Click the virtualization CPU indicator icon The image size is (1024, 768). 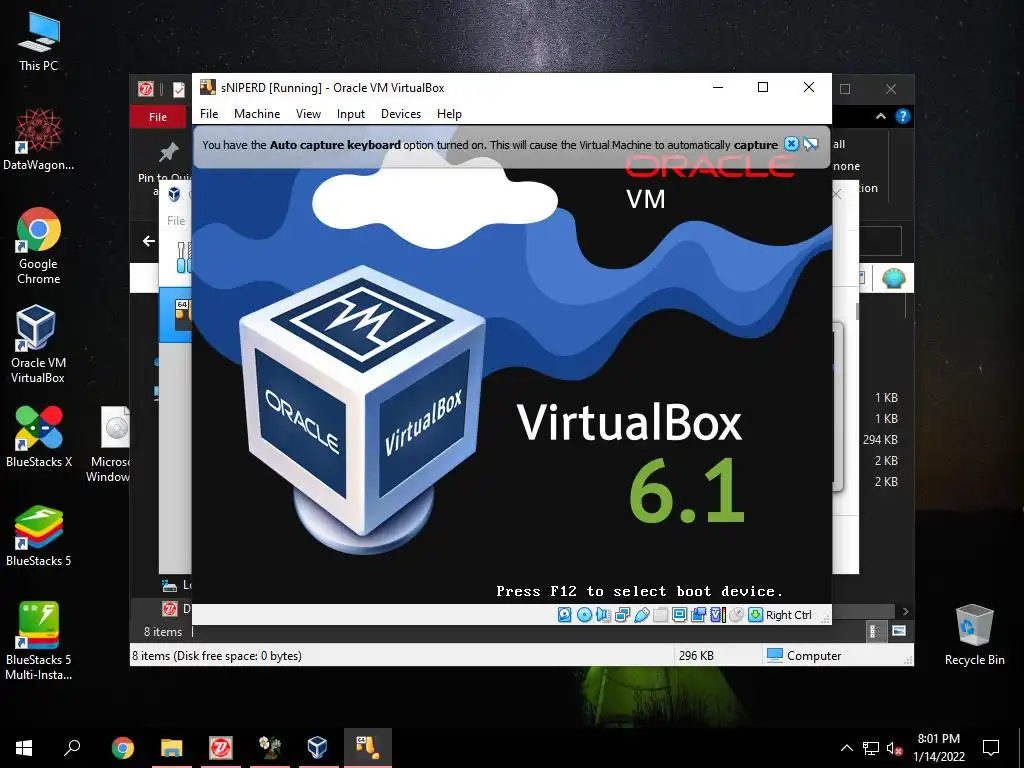[x=717, y=615]
